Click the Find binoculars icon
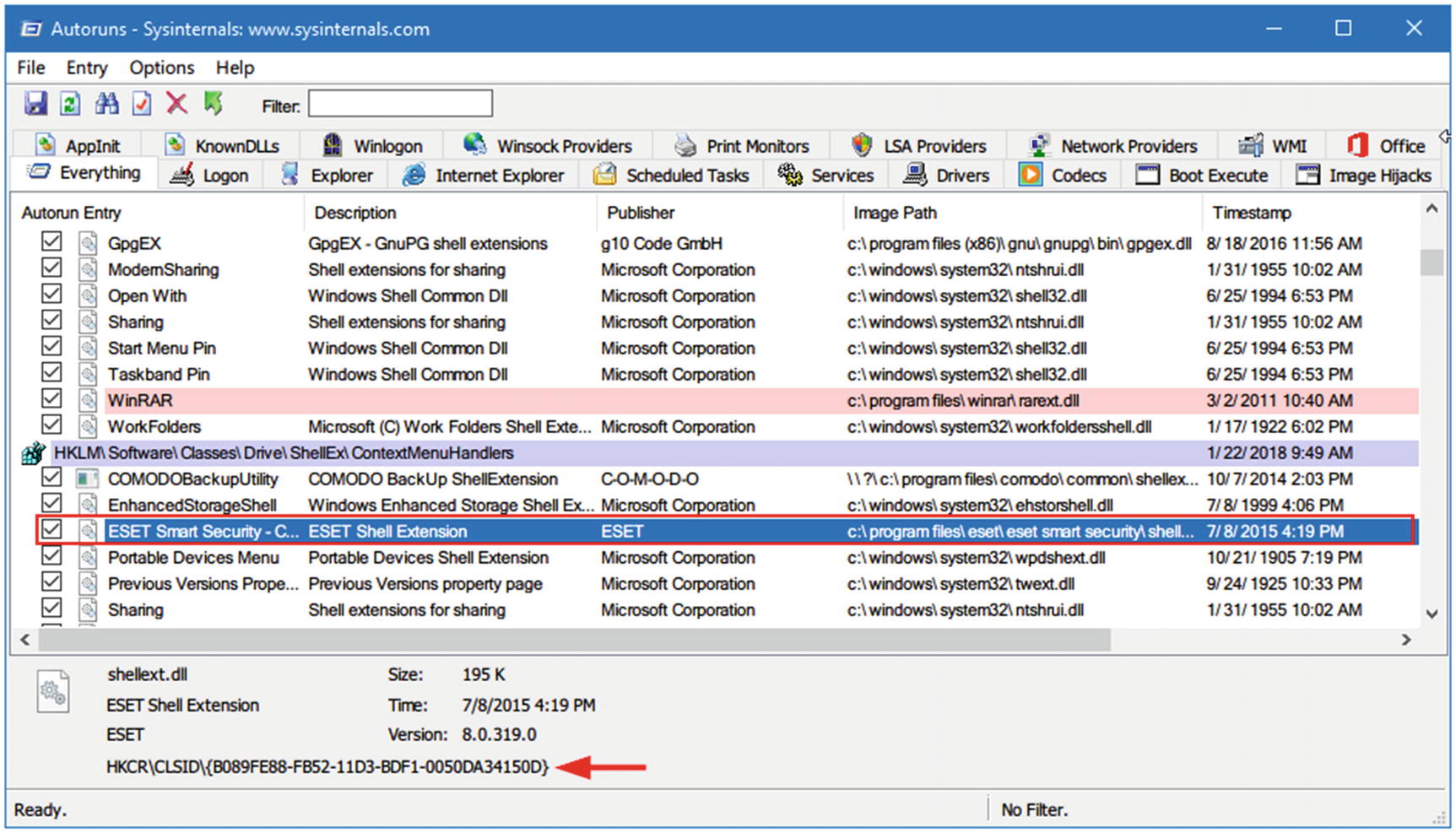This screenshot has height=833, width=1456. click(x=106, y=104)
